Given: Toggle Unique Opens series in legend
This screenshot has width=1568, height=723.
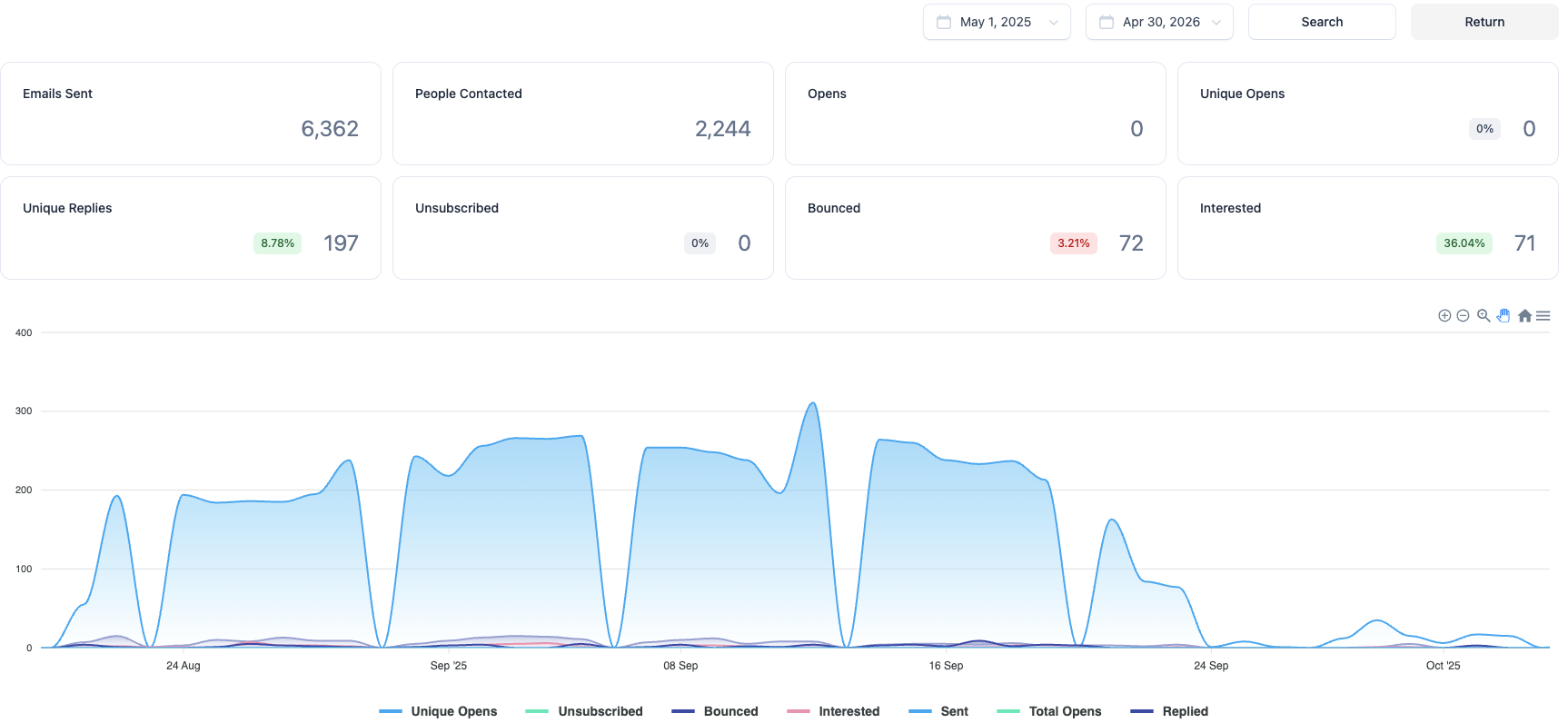Looking at the screenshot, I should point(438,711).
